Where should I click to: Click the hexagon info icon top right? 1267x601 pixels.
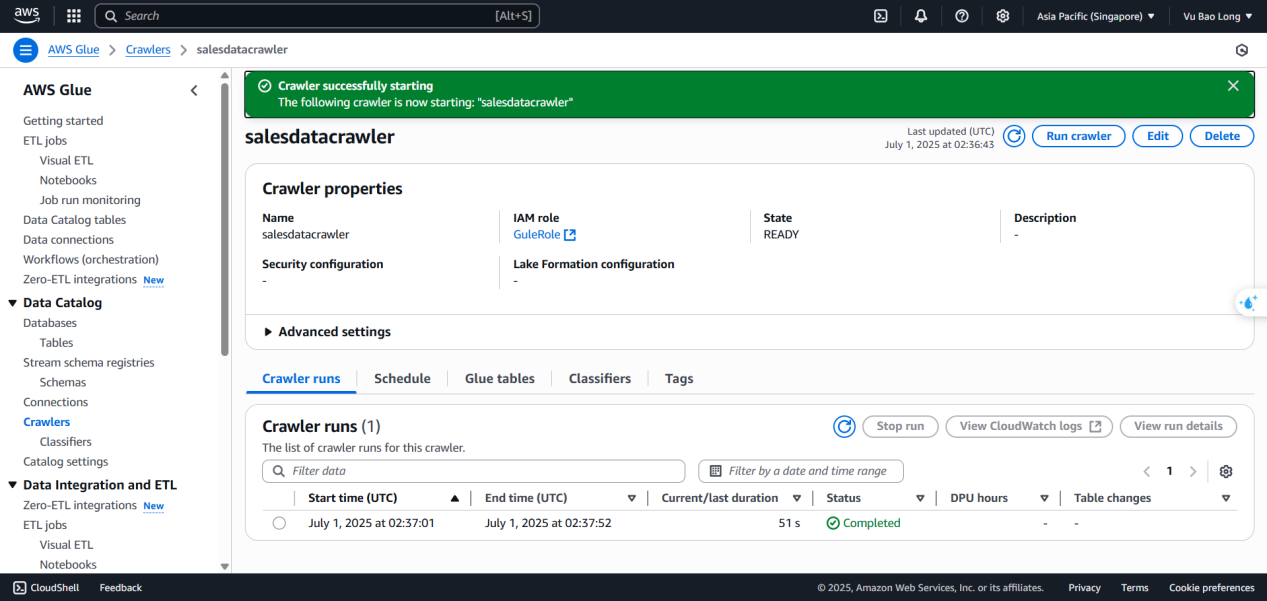[x=1242, y=50]
